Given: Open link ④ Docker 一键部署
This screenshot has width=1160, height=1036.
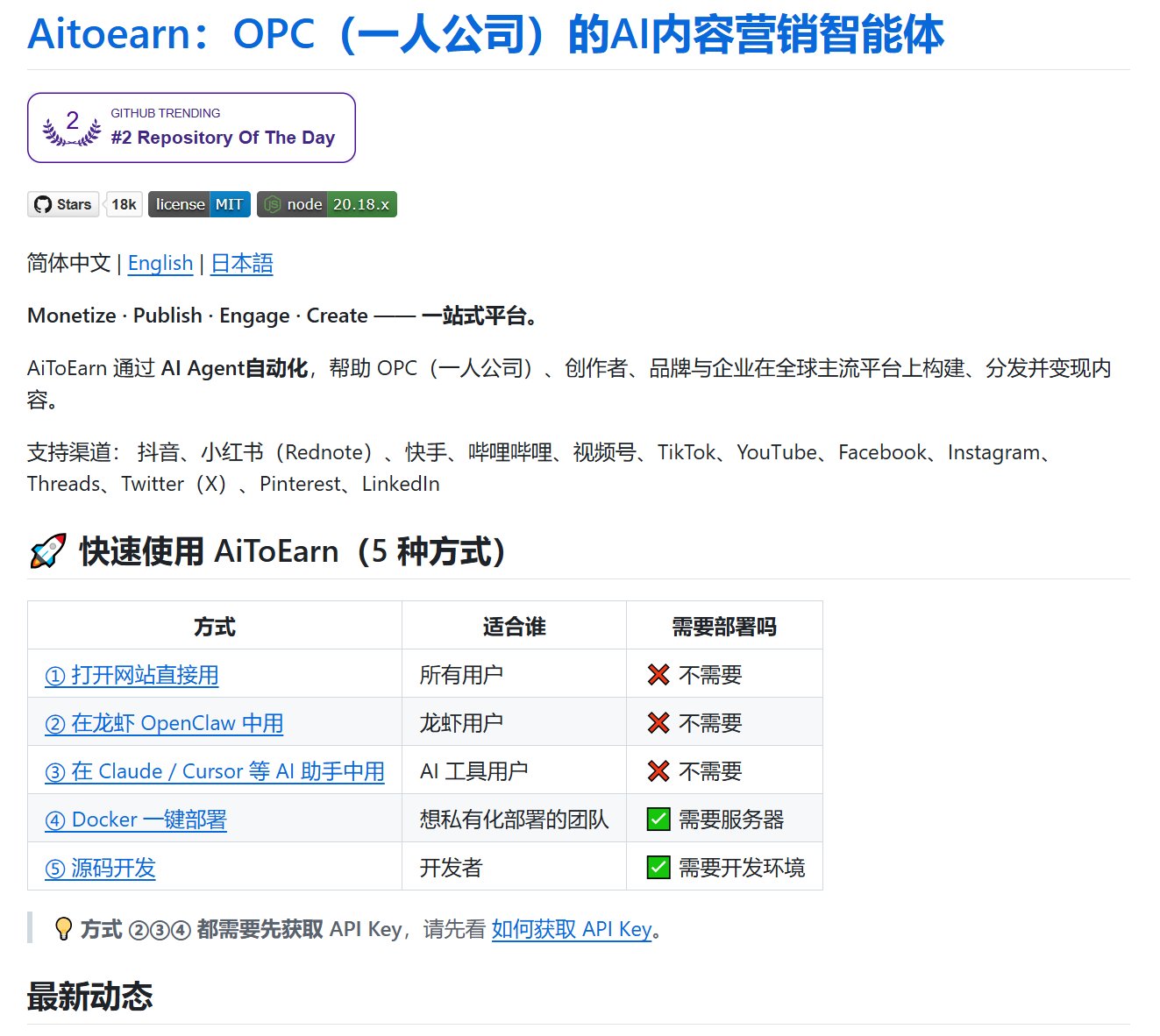Looking at the screenshot, I should click(x=136, y=820).
